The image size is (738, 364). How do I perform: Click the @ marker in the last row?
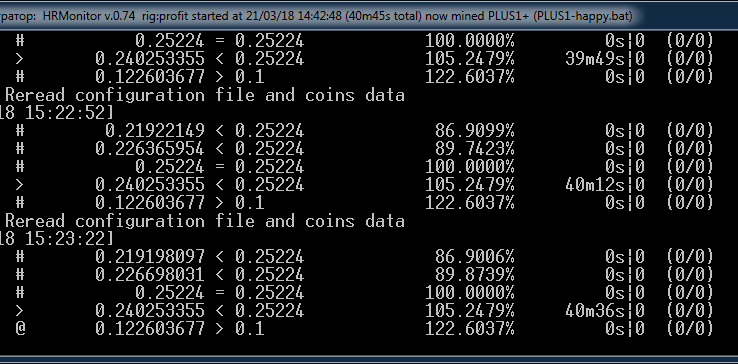20,328
